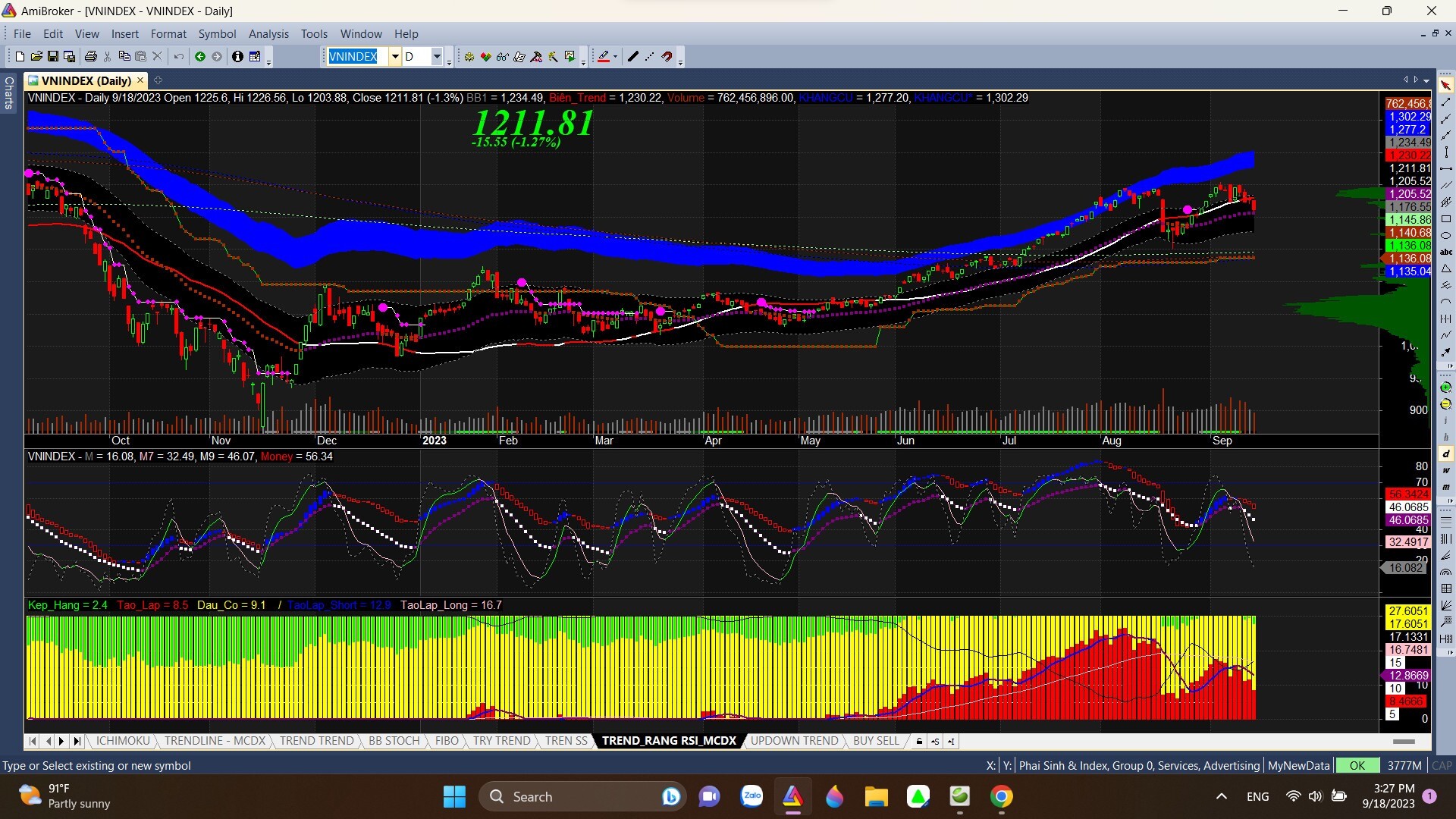The width and height of the screenshot is (1456, 819).
Task: Switch to the BUY SELL sheet tab
Action: click(876, 741)
